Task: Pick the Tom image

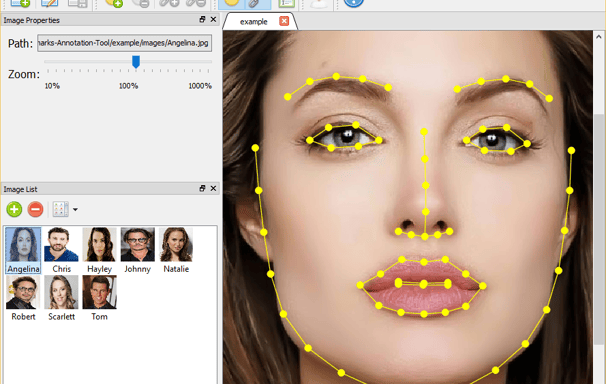Action: (x=99, y=298)
